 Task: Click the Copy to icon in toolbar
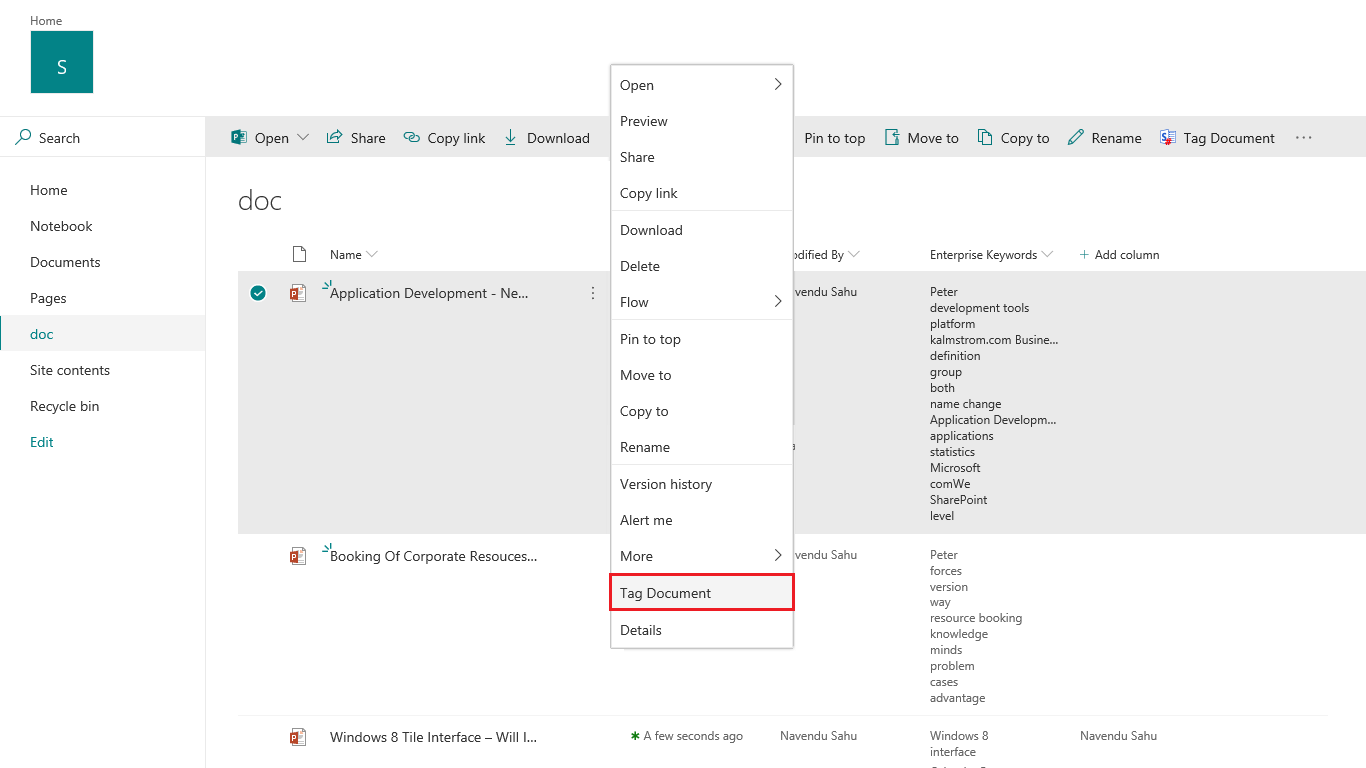tap(985, 138)
